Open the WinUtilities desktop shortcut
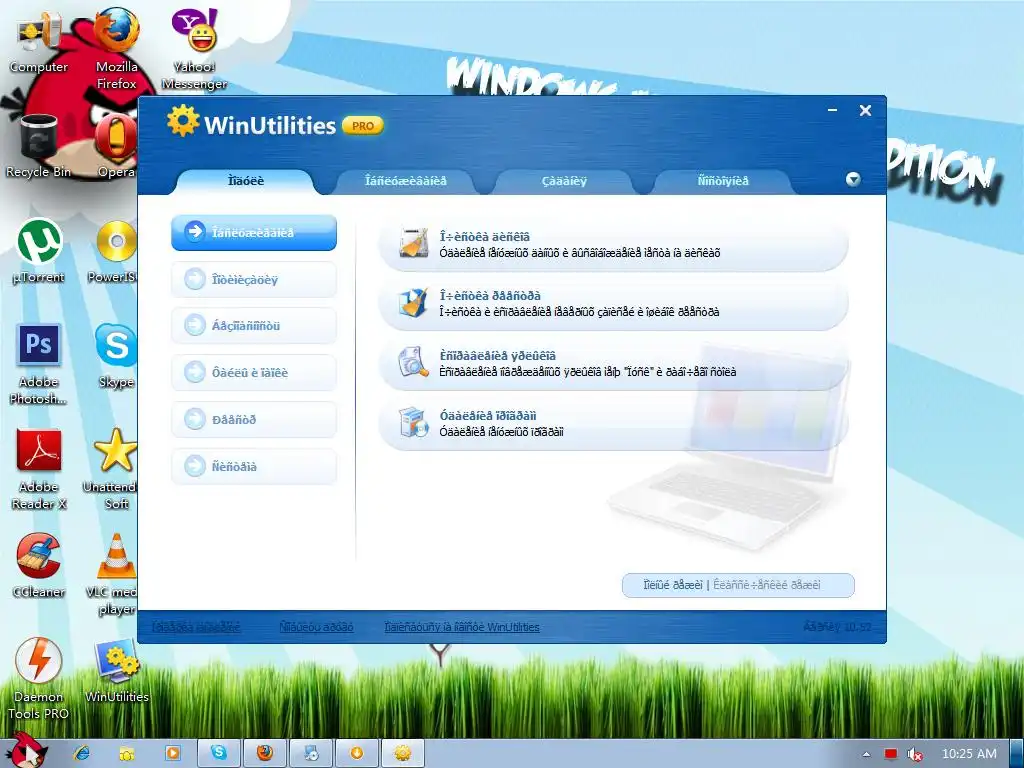Screen dimensions: 1024x768 point(116,671)
